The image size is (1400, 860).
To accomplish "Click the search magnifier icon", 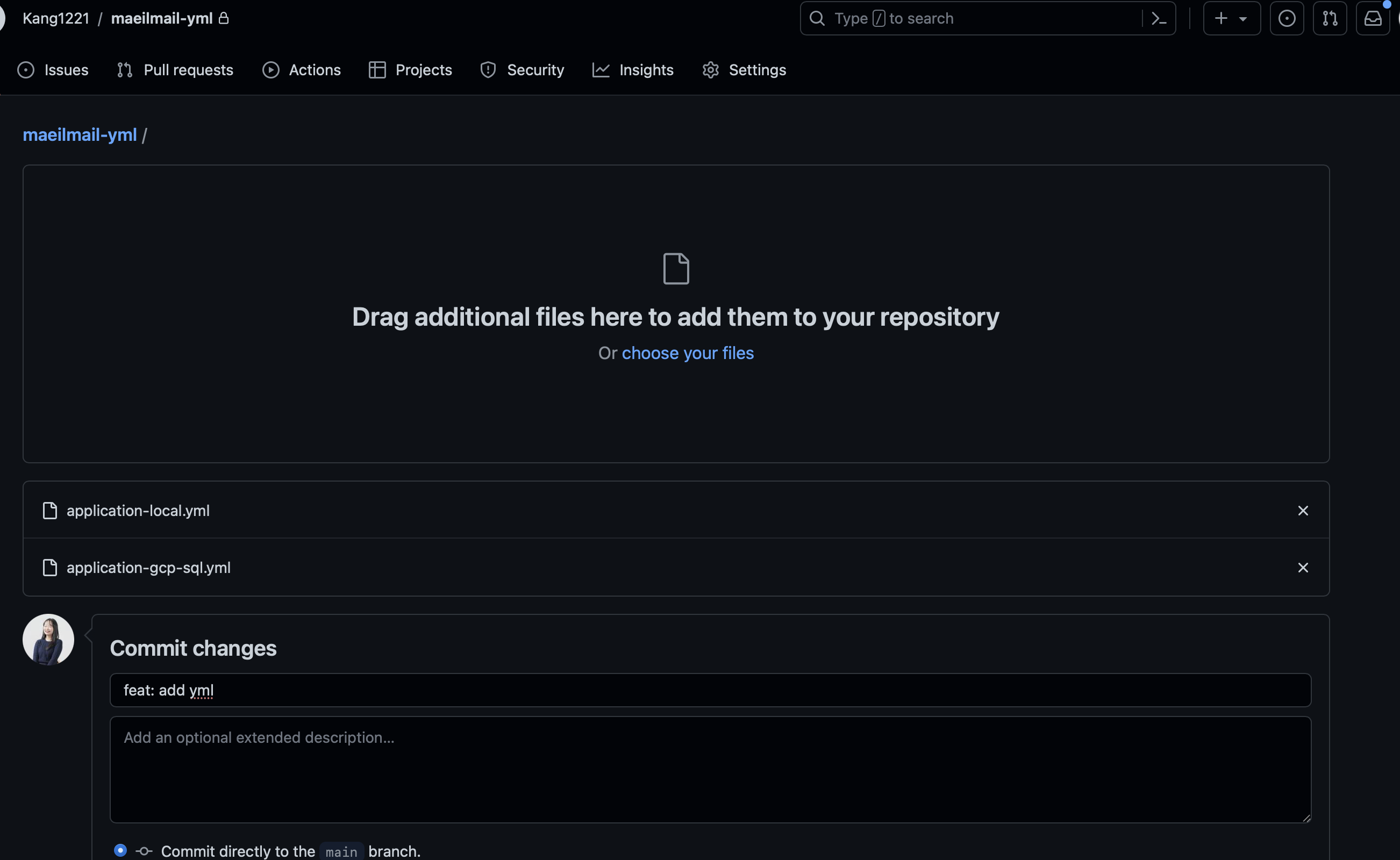I will pos(817,19).
